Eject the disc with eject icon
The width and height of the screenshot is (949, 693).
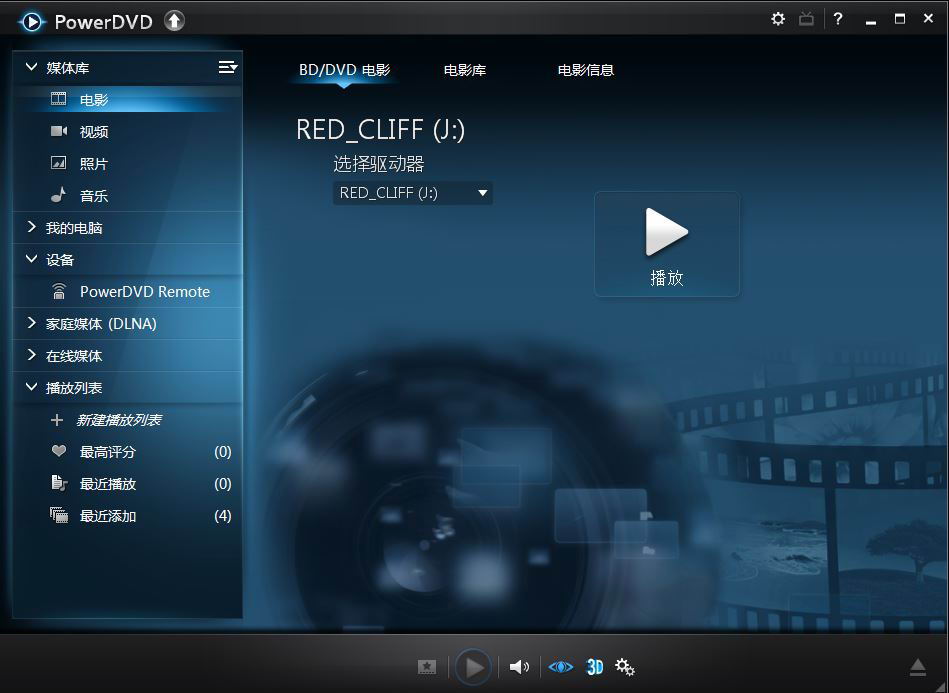click(x=918, y=667)
